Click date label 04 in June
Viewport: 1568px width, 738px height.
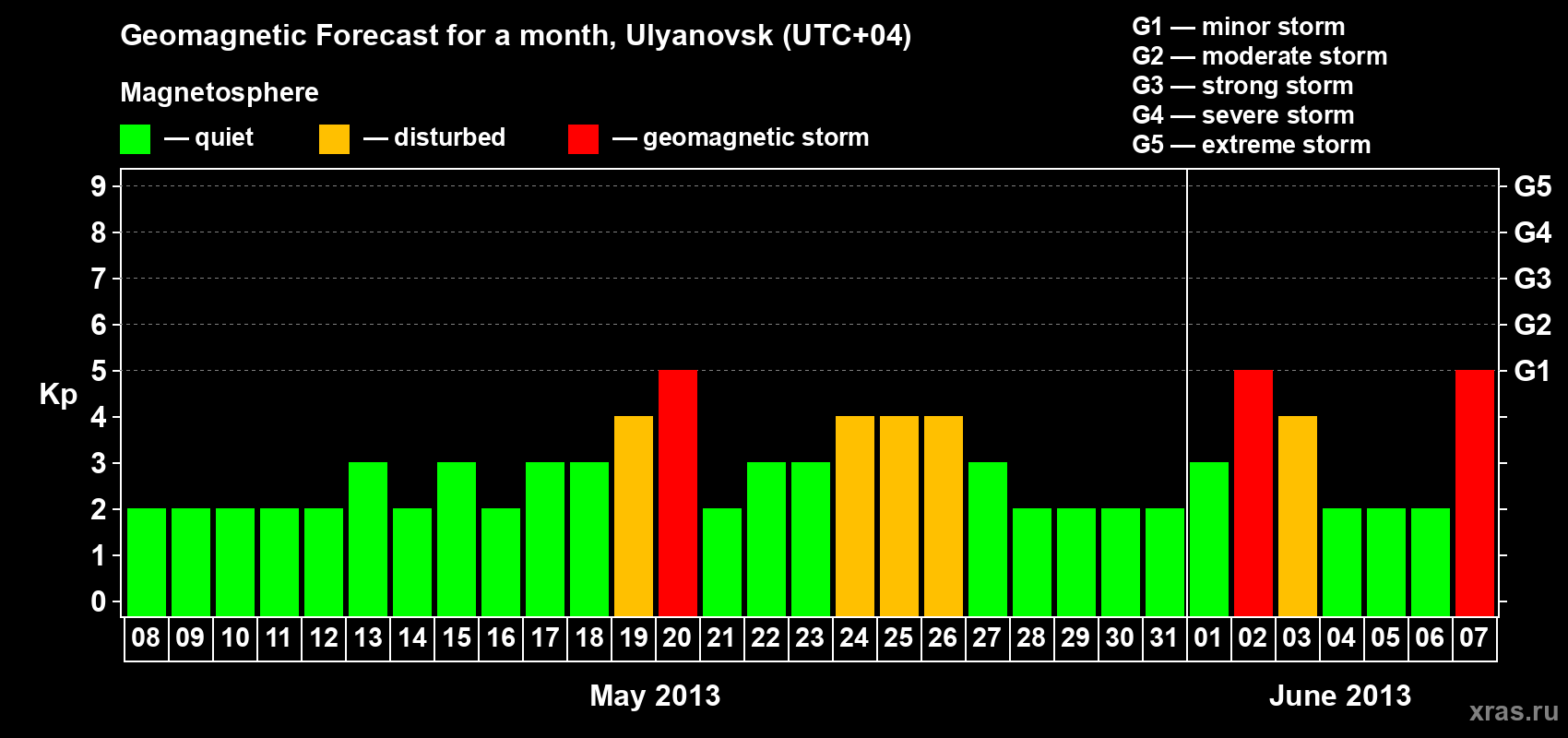(1341, 637)
